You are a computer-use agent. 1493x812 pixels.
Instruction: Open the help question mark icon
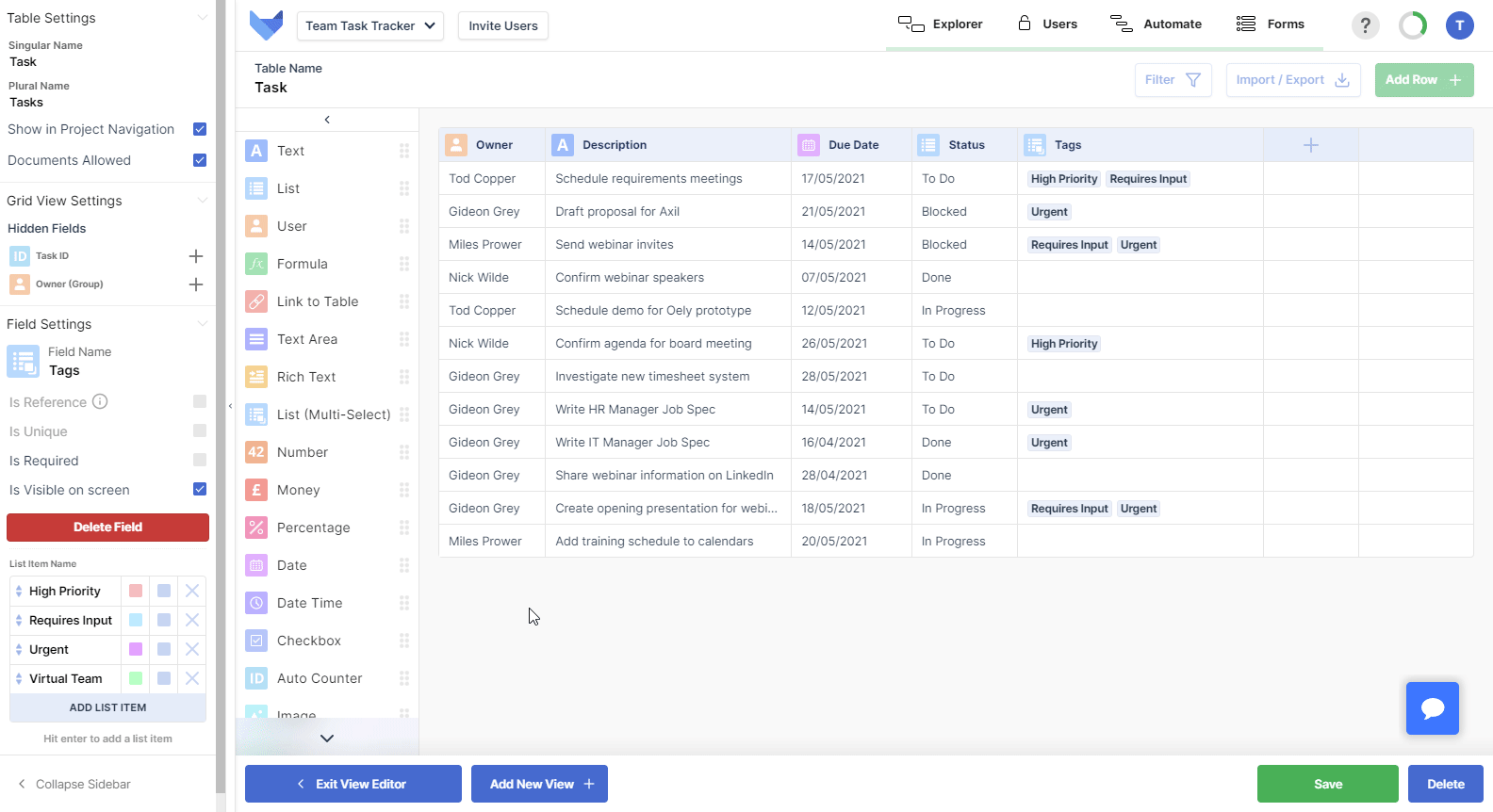1365,25
